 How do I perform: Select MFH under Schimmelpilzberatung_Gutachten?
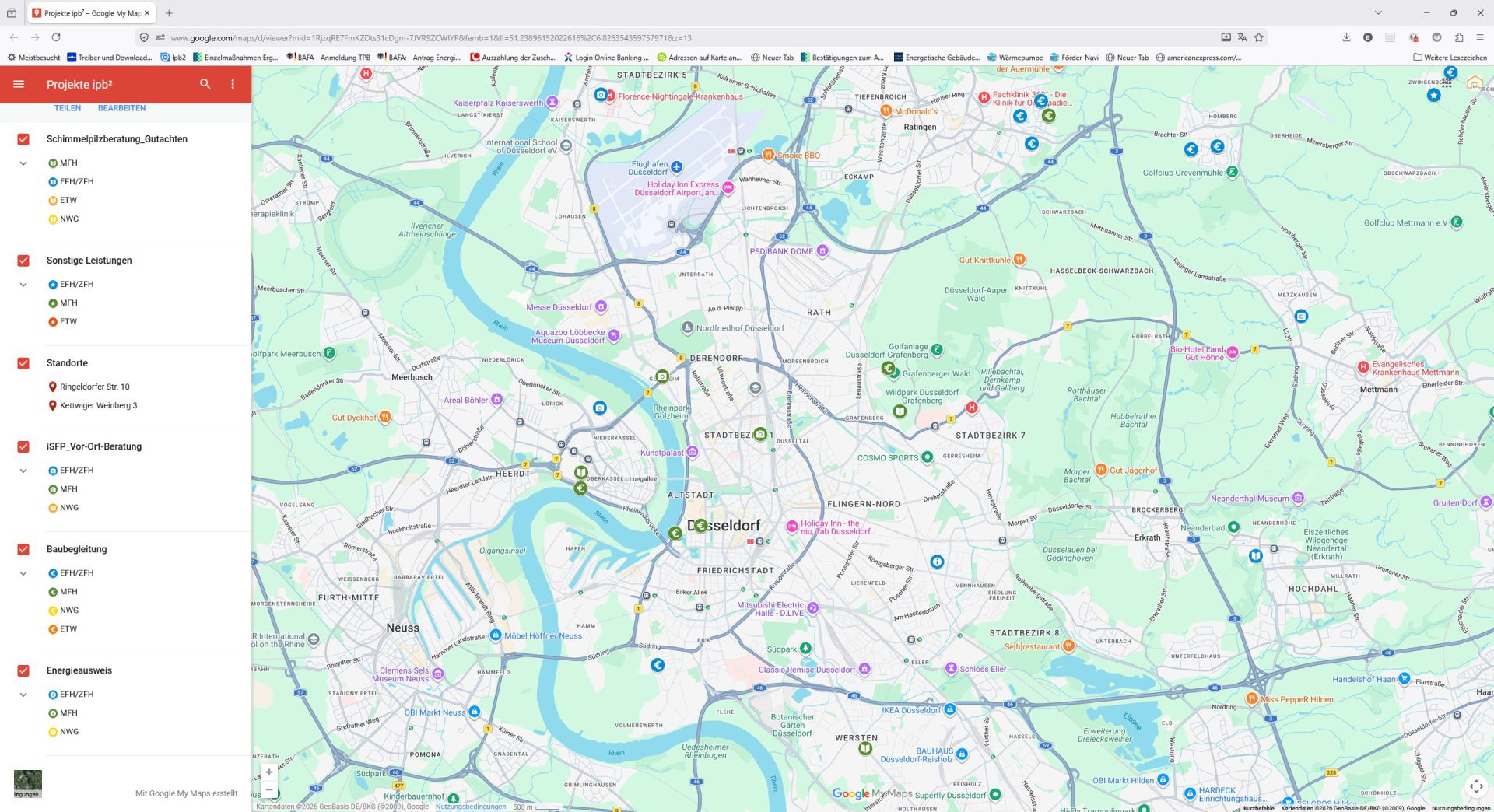68,163
